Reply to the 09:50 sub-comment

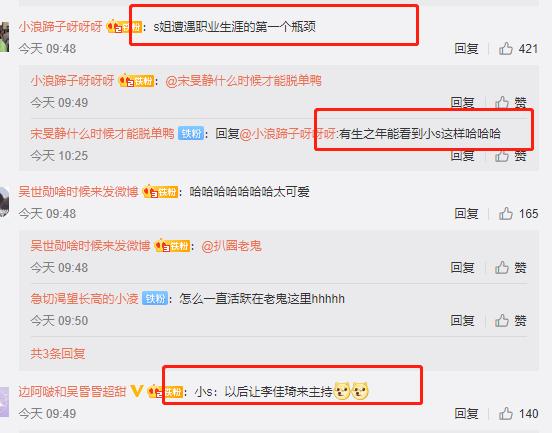pos(462,320)
